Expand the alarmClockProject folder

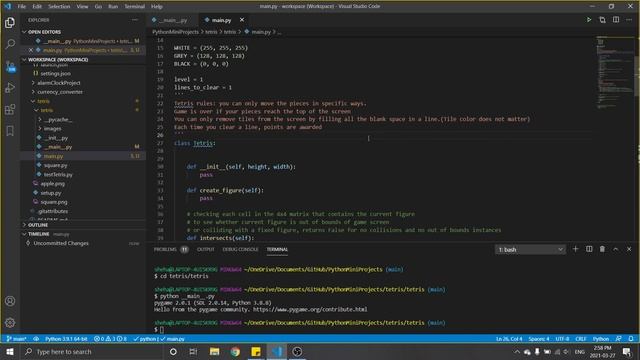click(x=58, y=83)
